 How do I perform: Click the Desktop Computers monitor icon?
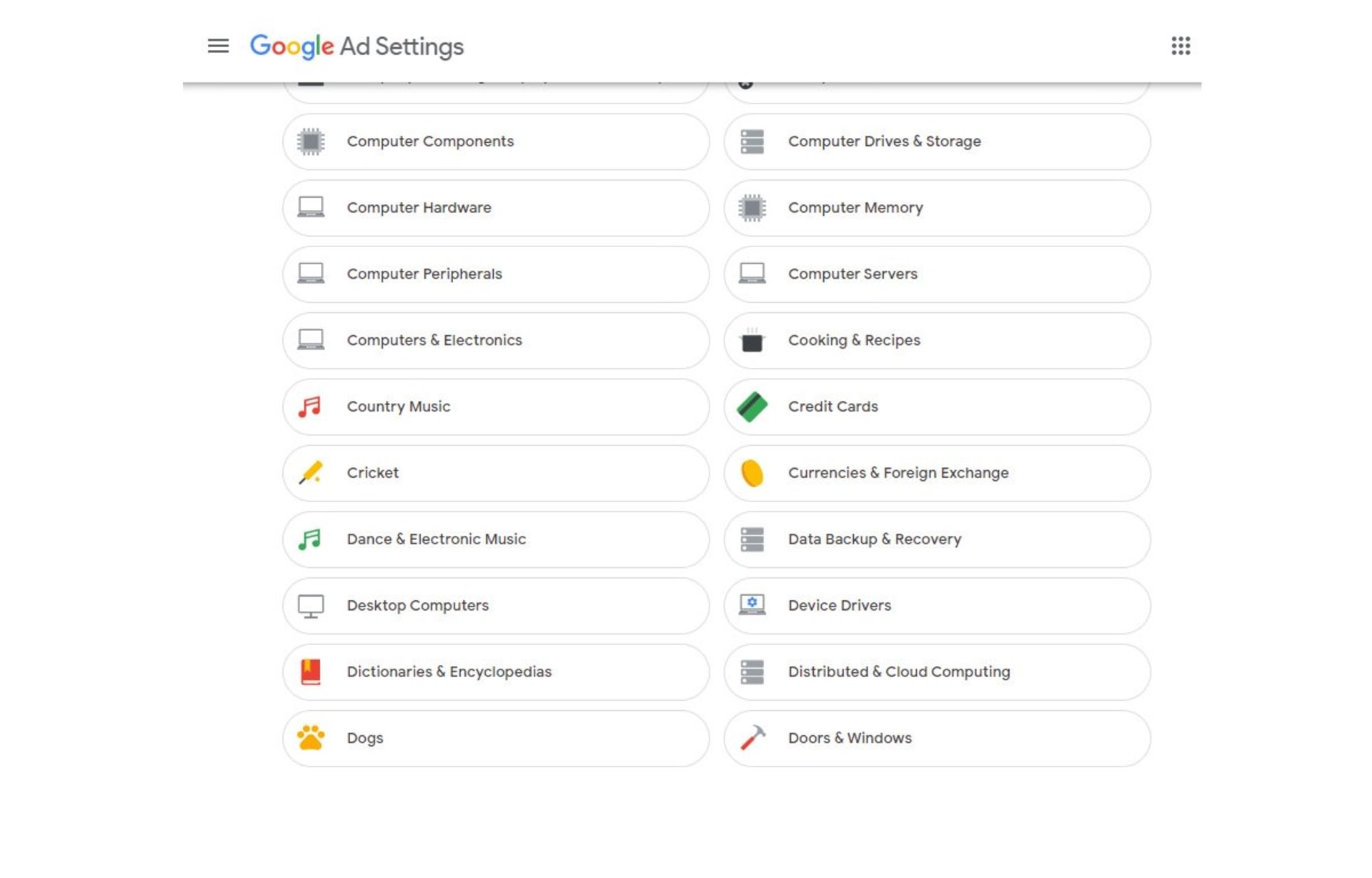pos(311,606)
